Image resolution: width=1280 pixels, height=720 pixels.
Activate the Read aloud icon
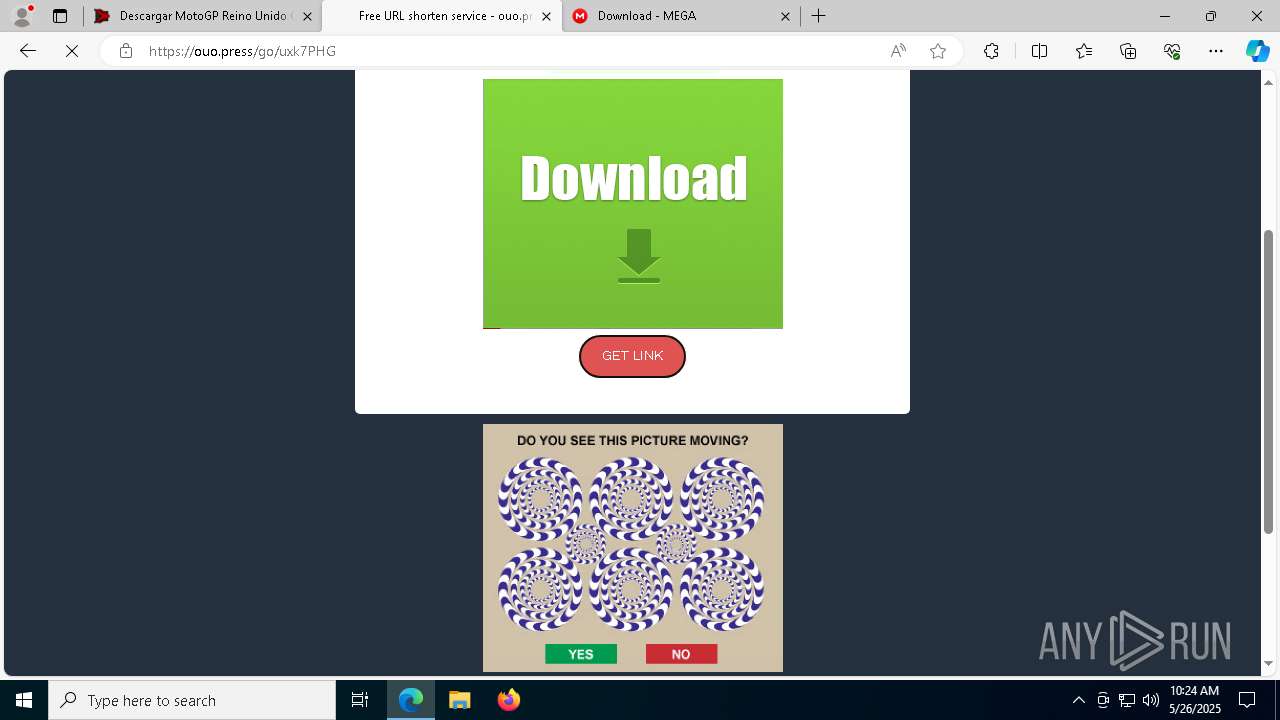pyautogui.click(x=898, y=51)
